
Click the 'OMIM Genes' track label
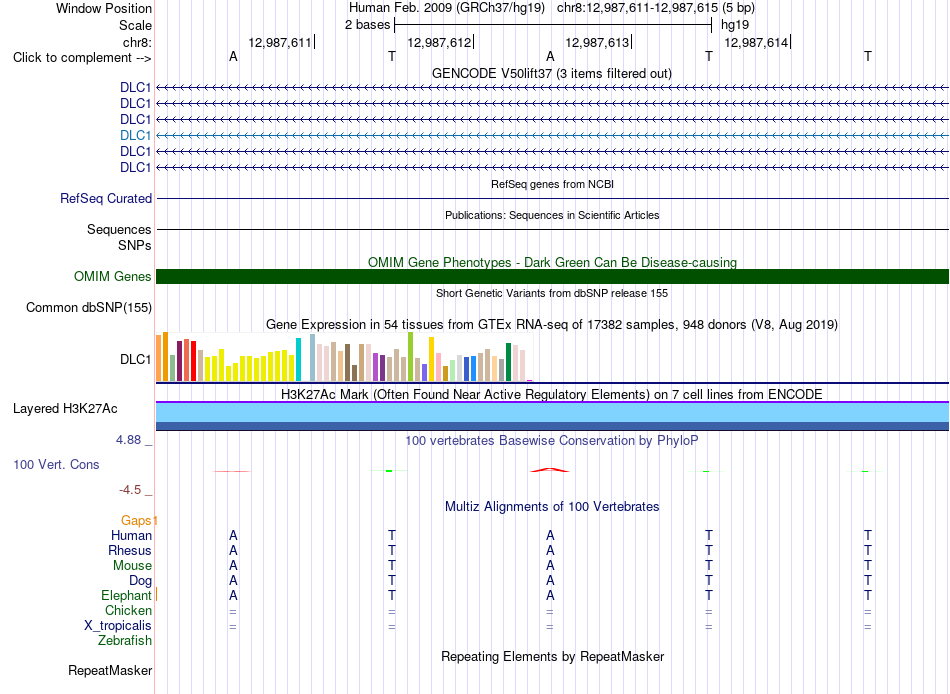[112, 276]
